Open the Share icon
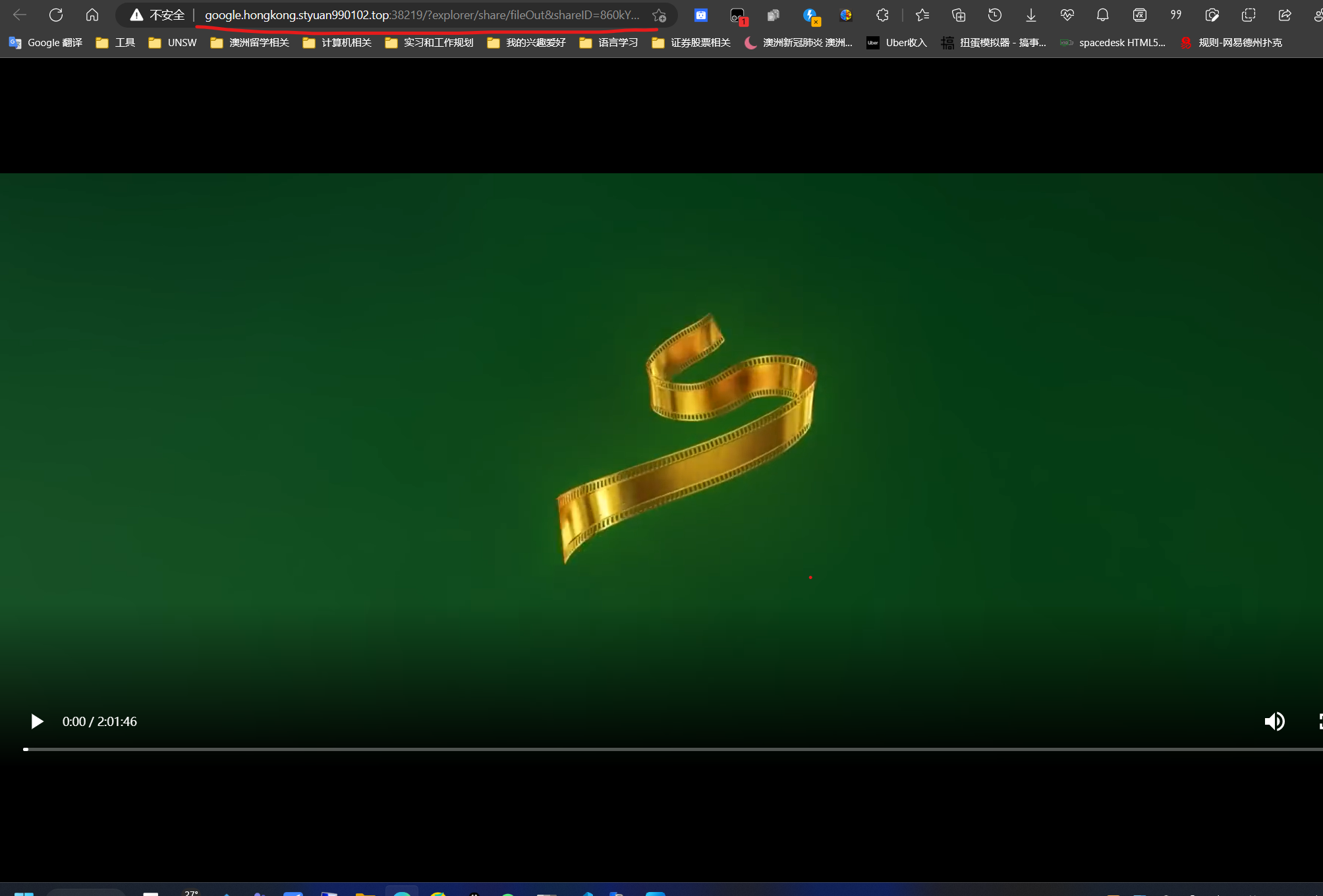The width and height of the screenshot is (1323, 896). click(1285, 14)
